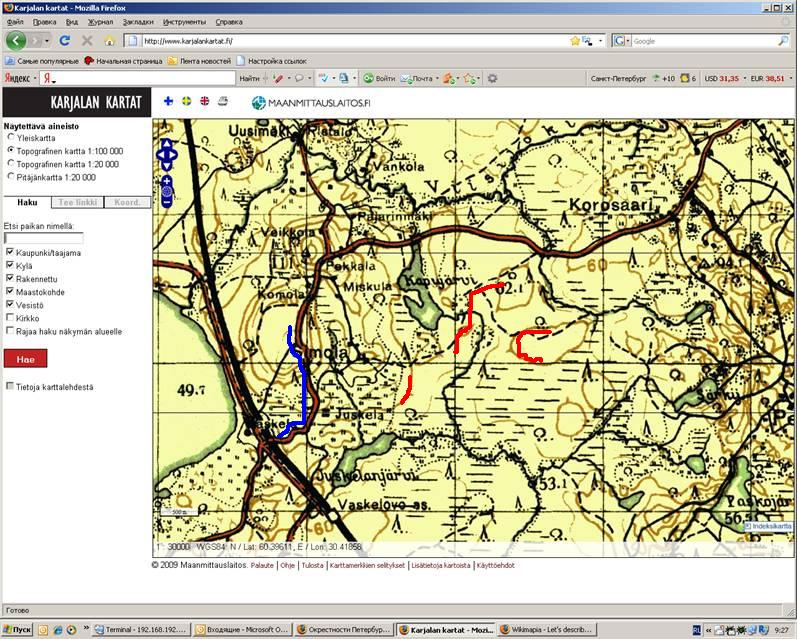Reload the page in Firefox toolbar
The height and width of the screenshot is (639, 797).
click(x=66, y=41)
